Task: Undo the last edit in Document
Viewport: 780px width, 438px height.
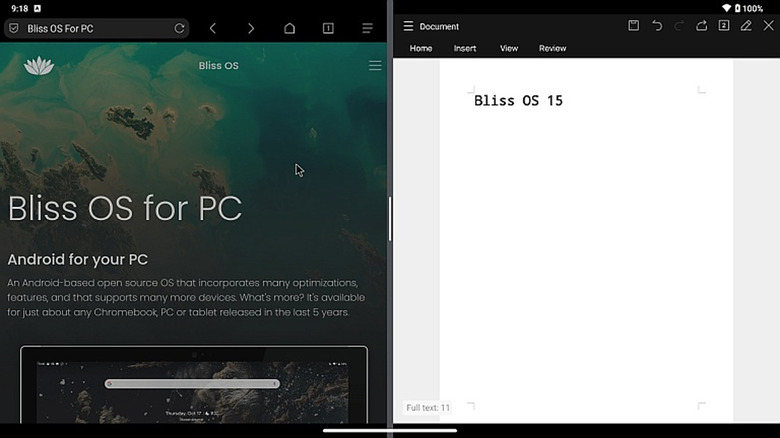Action: coord(657,26)
